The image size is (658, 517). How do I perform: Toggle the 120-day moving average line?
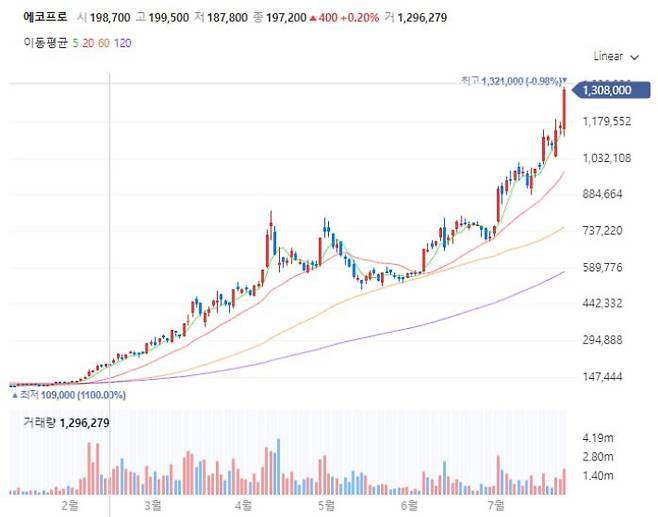[122, 43]
